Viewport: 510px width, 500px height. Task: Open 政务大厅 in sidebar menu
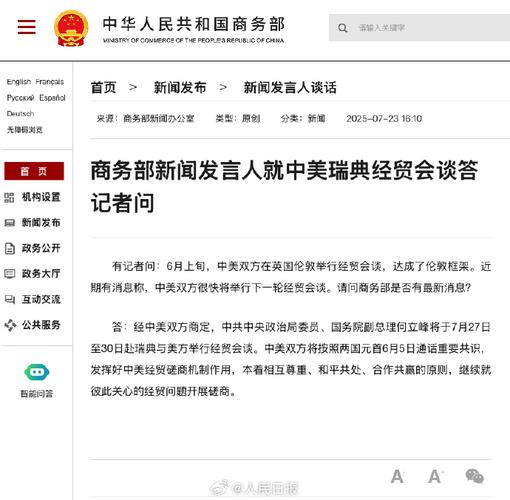41,274
